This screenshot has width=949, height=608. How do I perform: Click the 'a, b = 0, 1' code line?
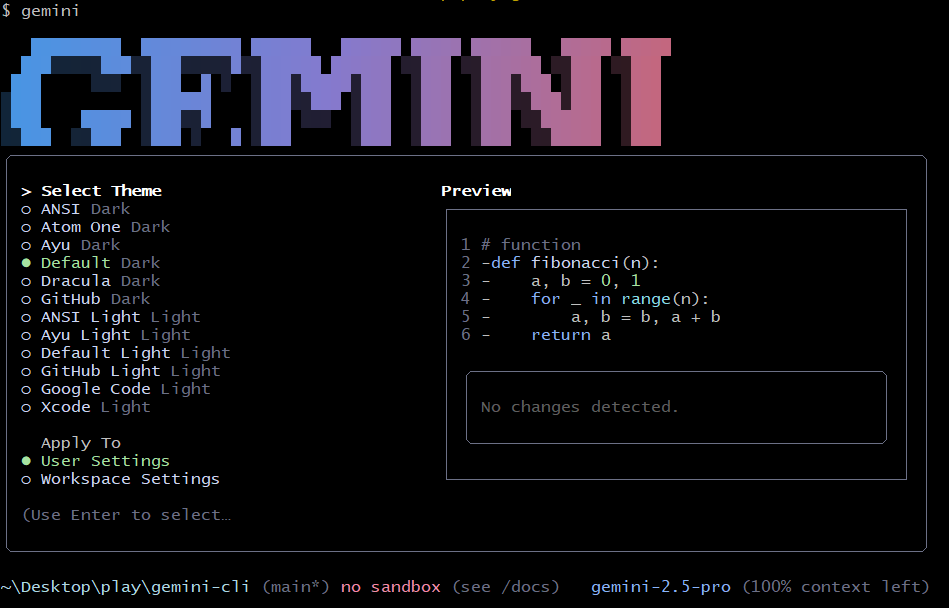coord(585,281)
